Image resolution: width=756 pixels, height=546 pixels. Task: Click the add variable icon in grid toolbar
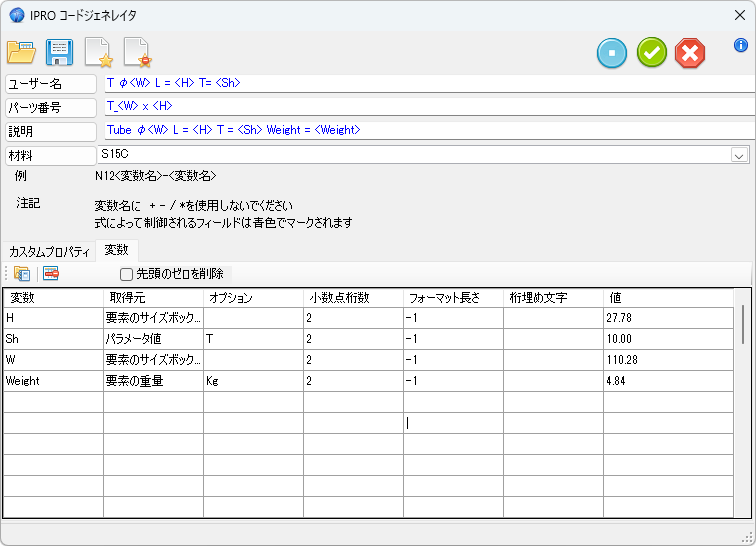tap(22, 274)
